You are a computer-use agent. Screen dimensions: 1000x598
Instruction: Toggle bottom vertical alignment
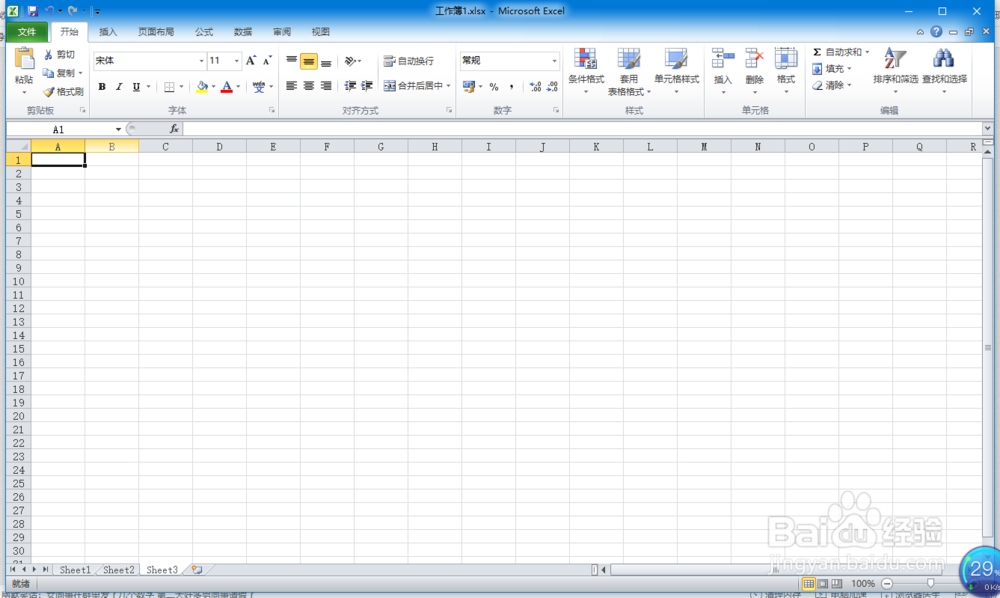(x=326, y=61)
